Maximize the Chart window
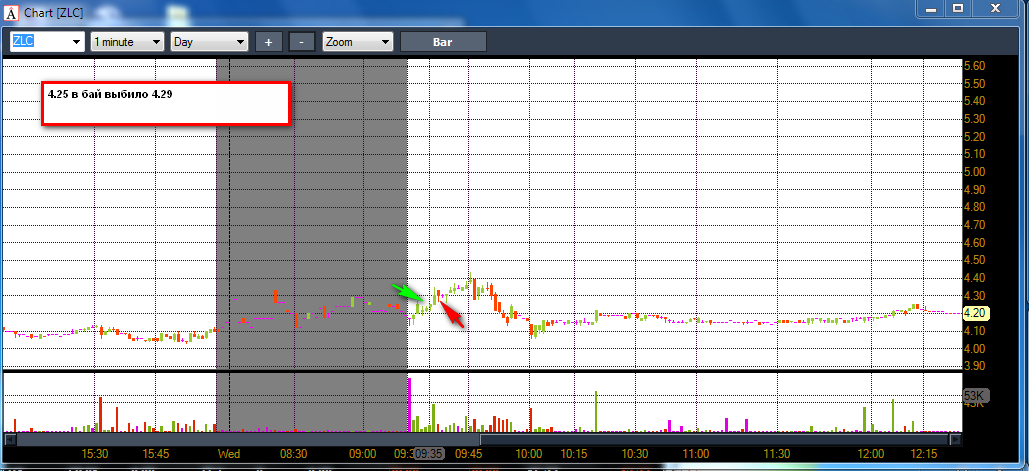 point(957,8)
